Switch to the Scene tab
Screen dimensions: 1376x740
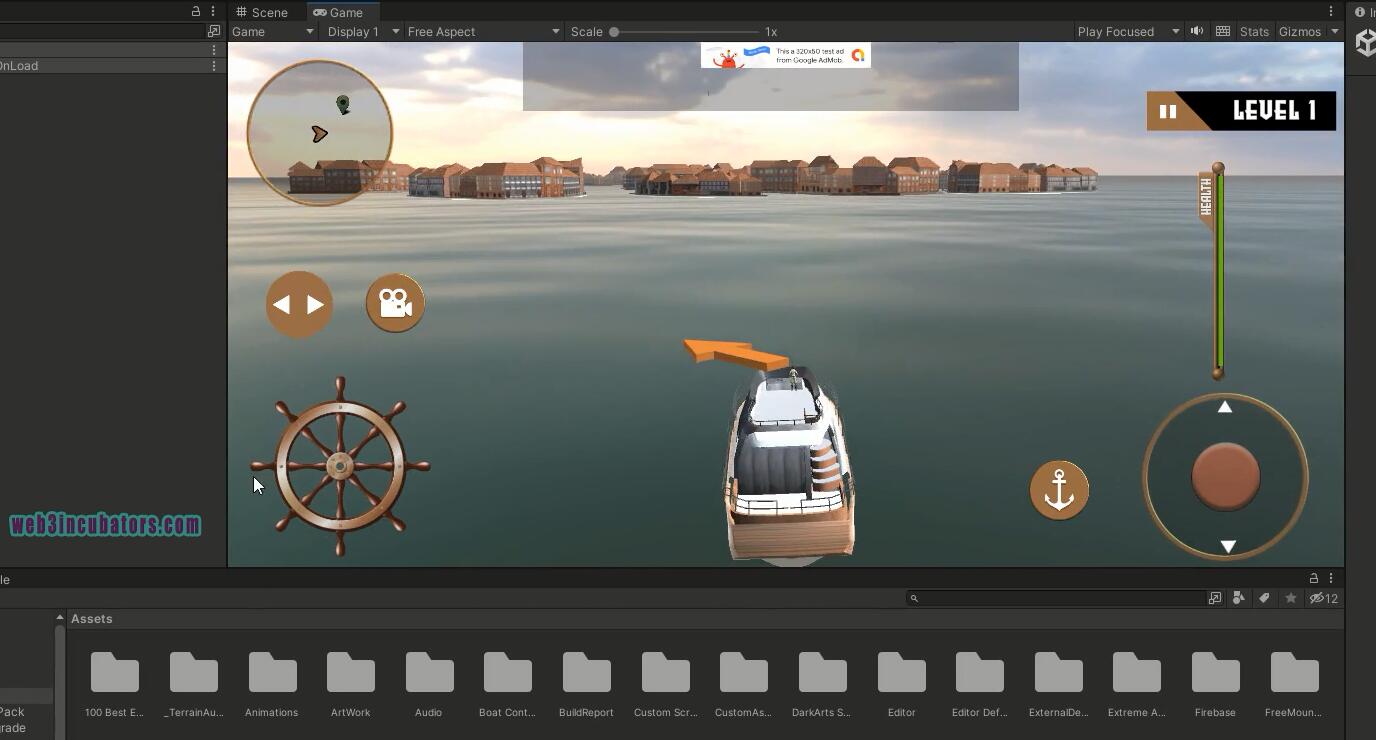click(x=262, y=12)
